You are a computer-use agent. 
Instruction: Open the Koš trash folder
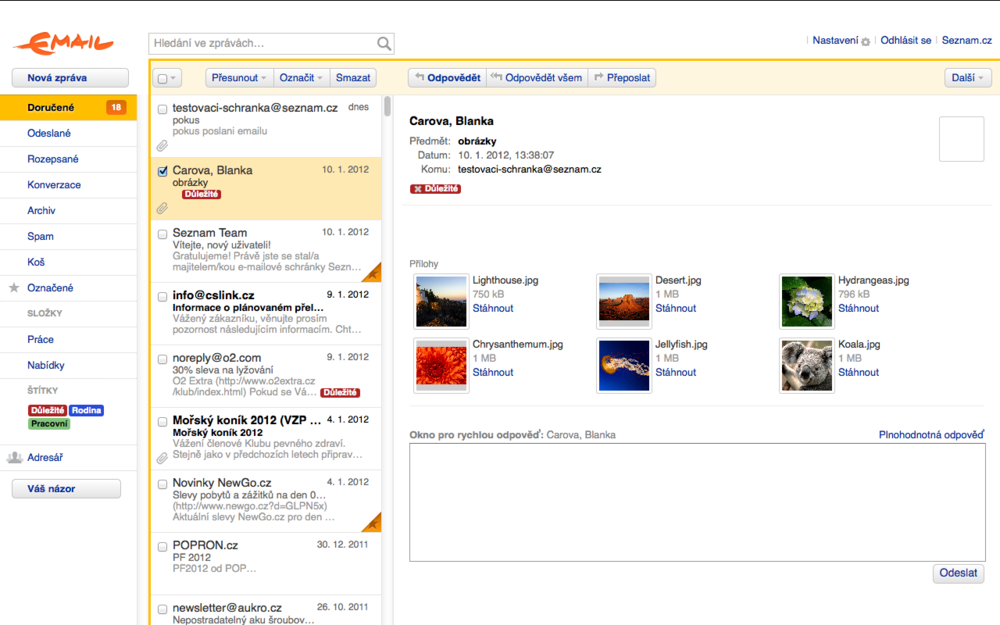68,262
